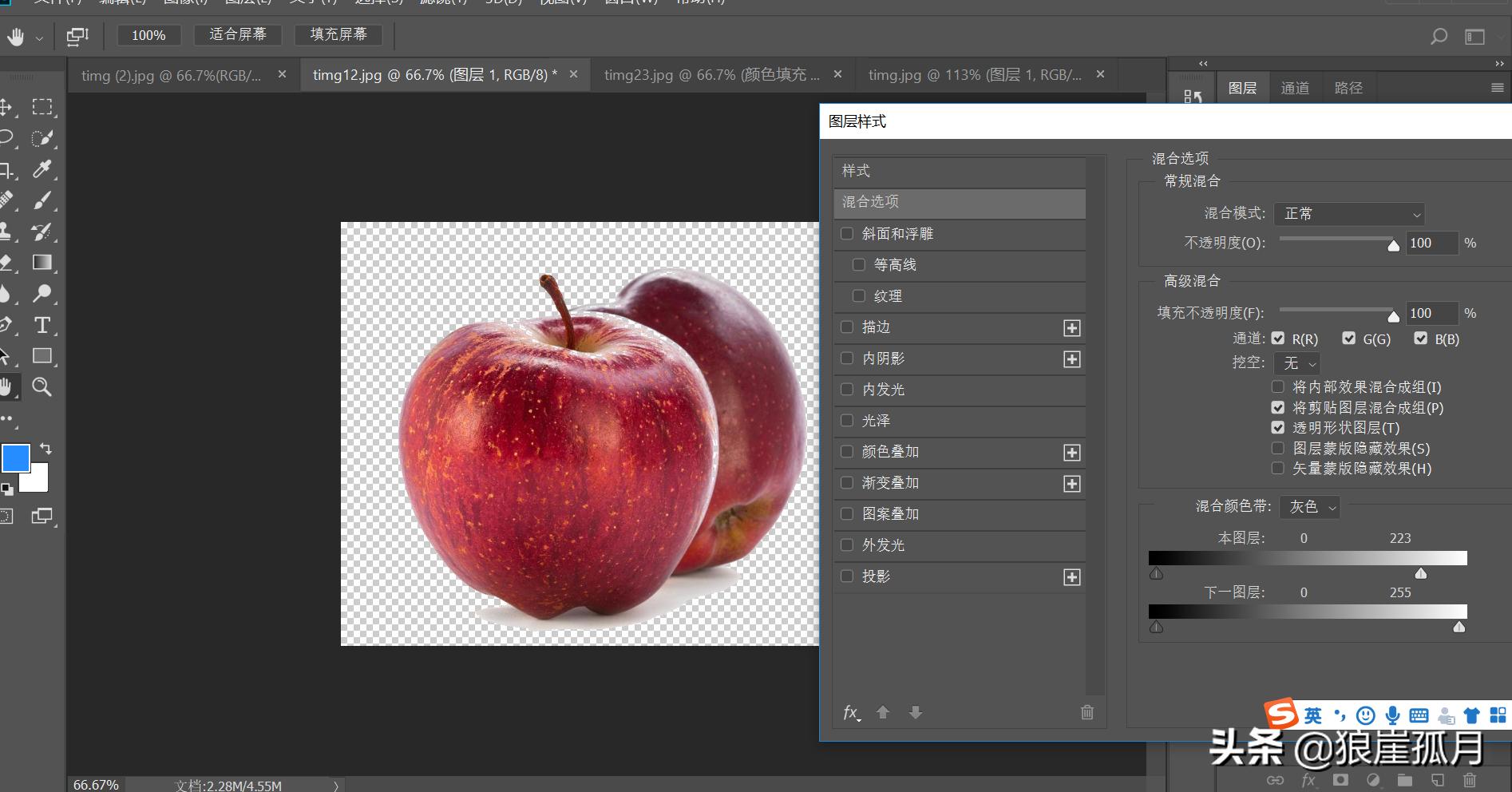The height and width of the screenshot is (792, 1512).
Task: Click the 适合屏幕 button
Action: (x=237, y=34)
